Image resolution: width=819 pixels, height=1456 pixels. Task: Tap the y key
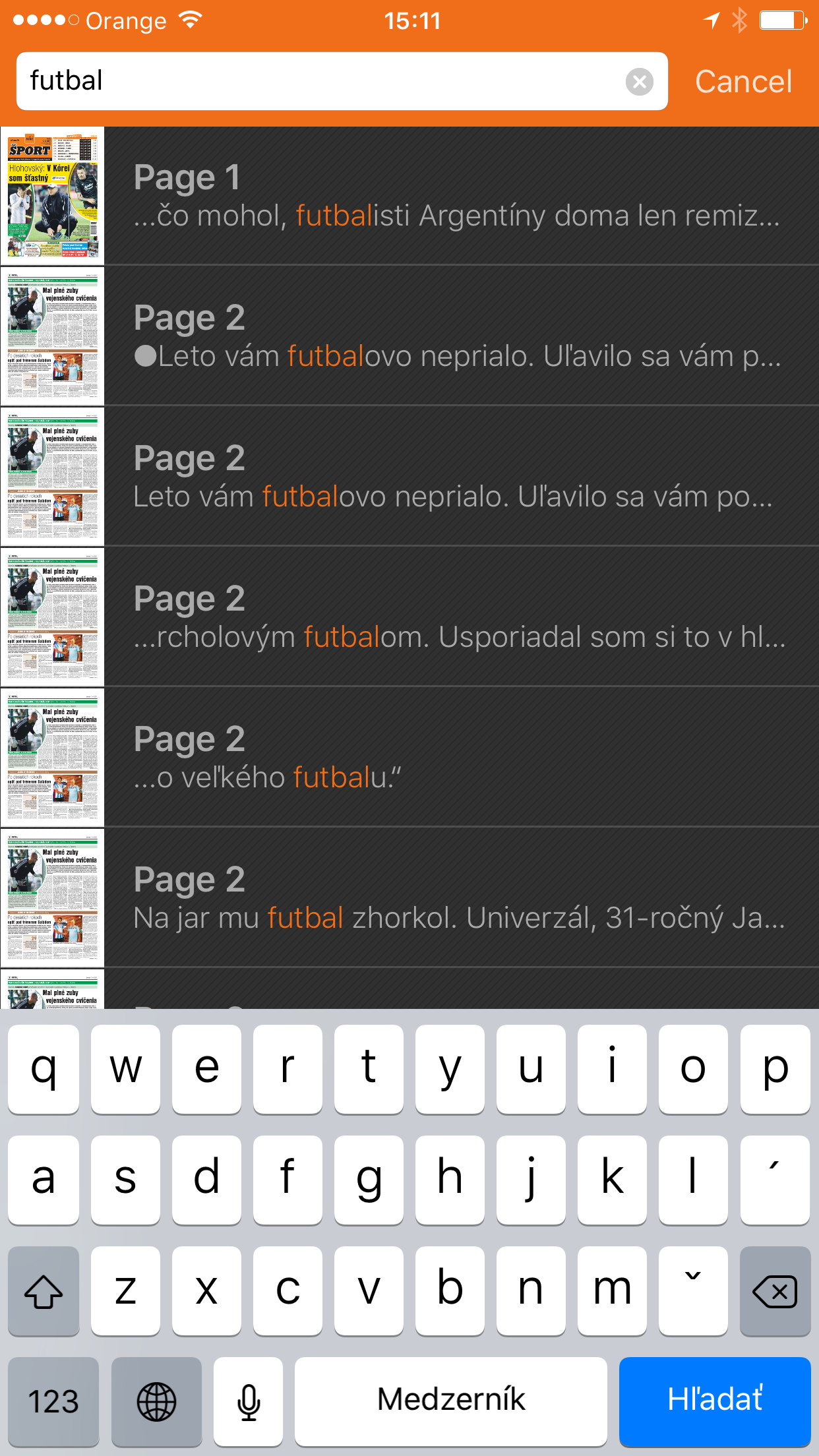pos(450,1069)
